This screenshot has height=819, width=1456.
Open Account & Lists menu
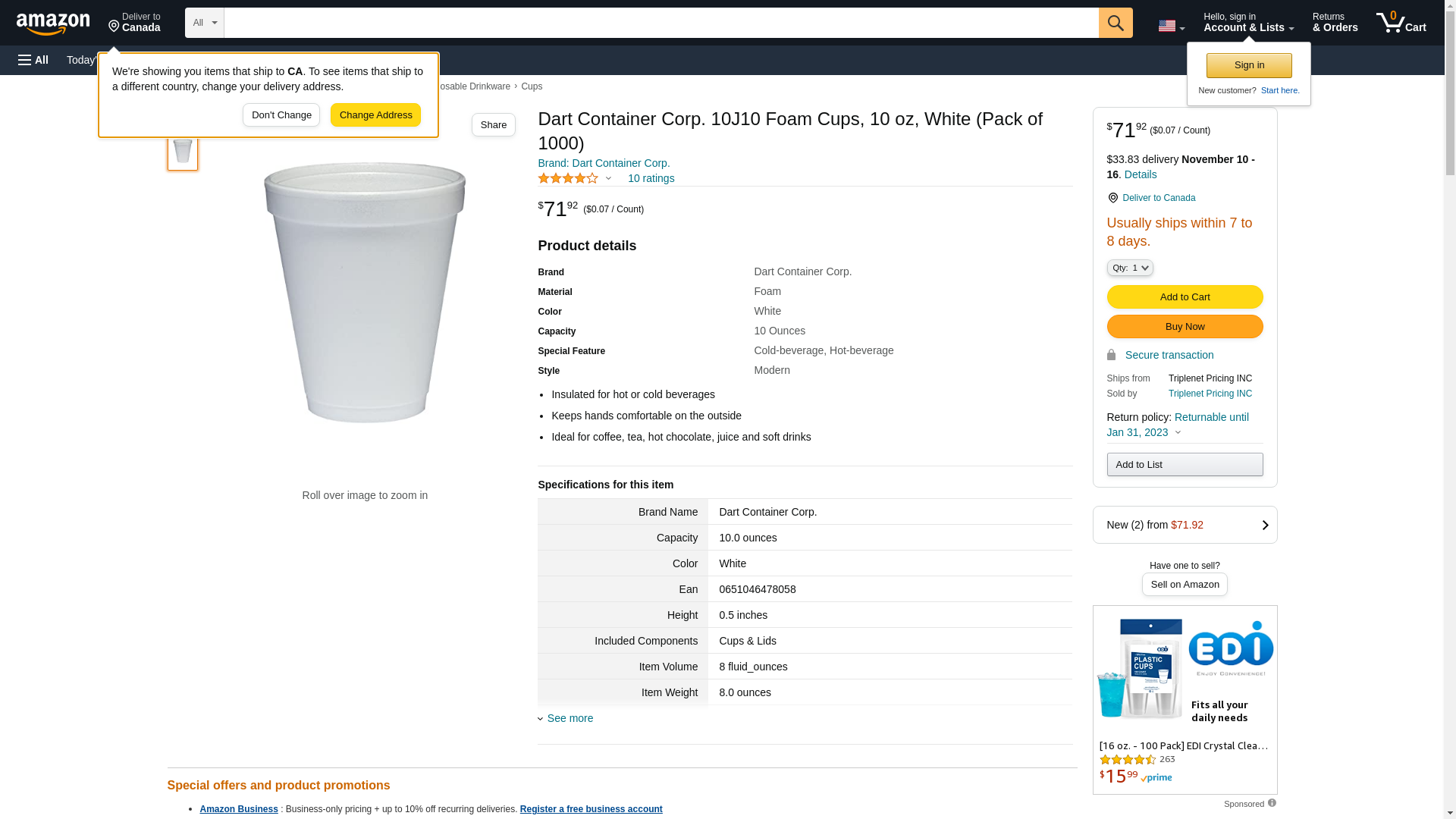click(x=1248, y=23)
